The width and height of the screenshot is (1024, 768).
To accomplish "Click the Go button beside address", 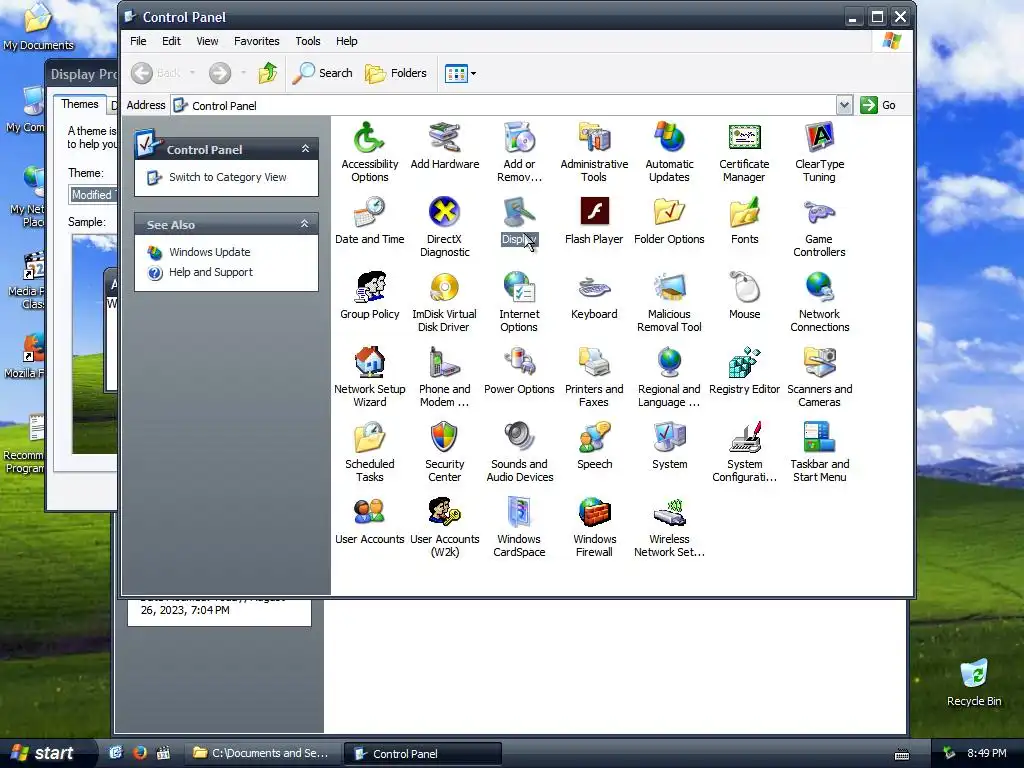I will (878, 105).
